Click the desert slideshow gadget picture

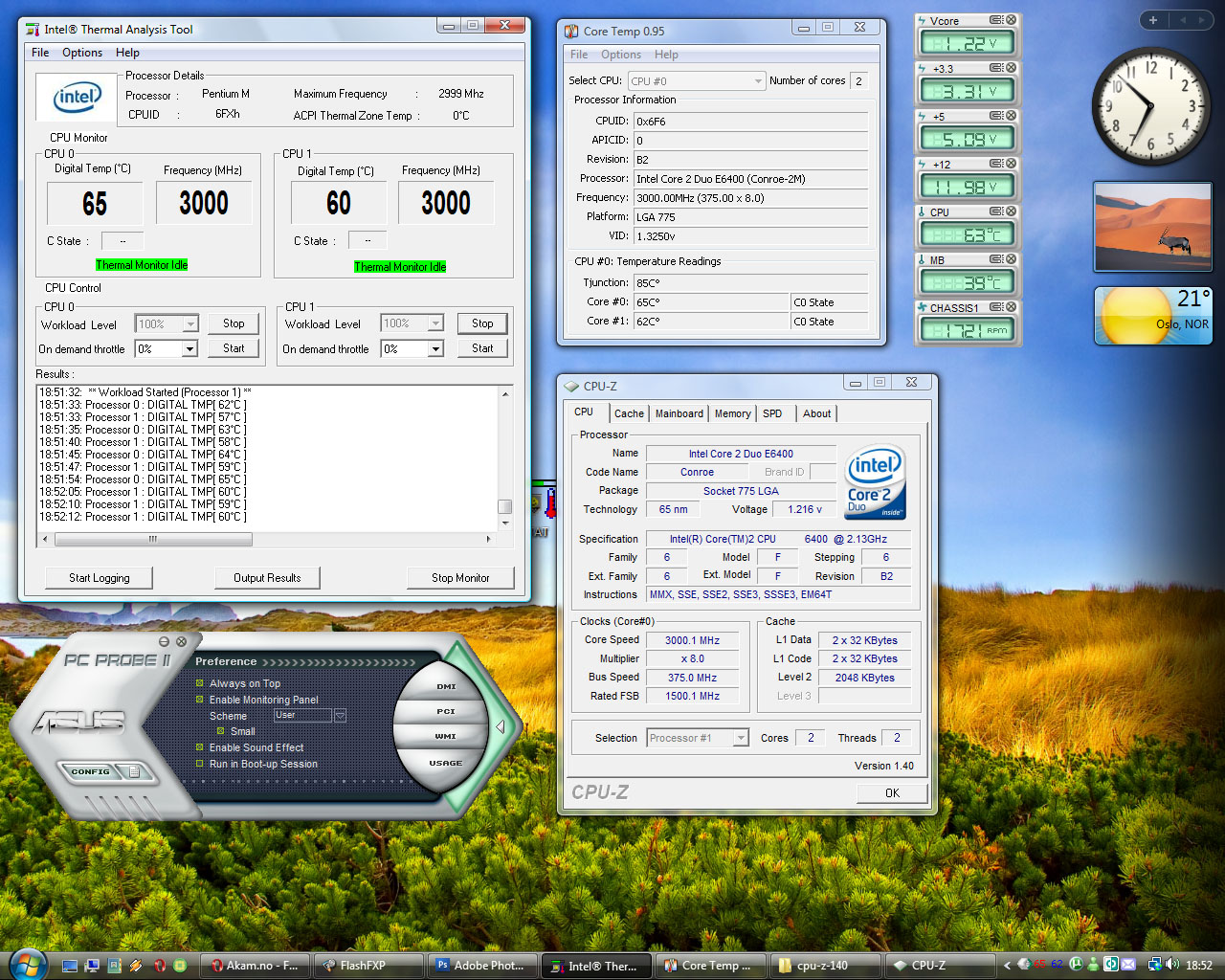pyautogui.click(x=1153, y=227)
